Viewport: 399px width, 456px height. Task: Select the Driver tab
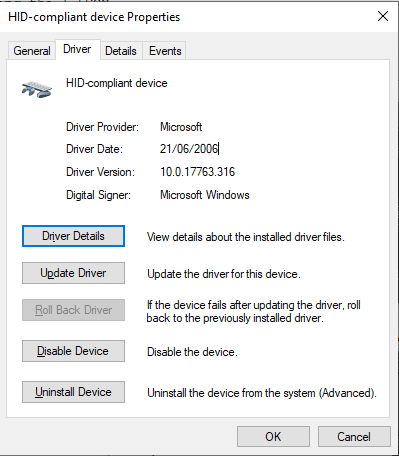[x=77, y=49]
